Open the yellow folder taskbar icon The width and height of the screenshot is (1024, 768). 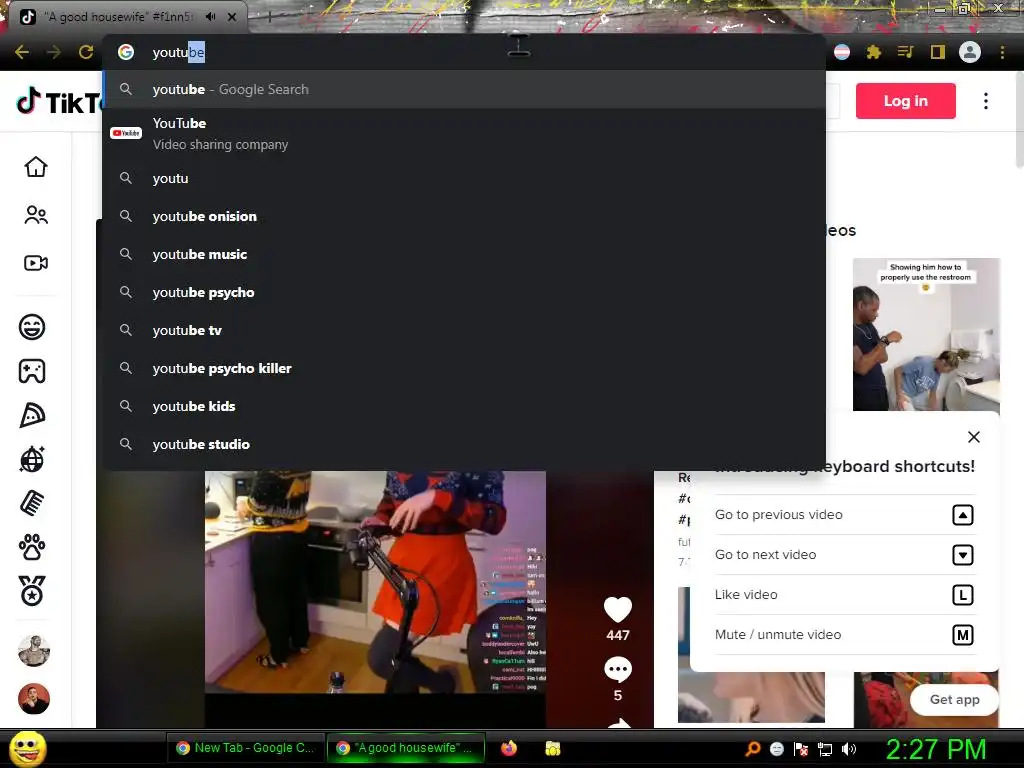(552, 748)
